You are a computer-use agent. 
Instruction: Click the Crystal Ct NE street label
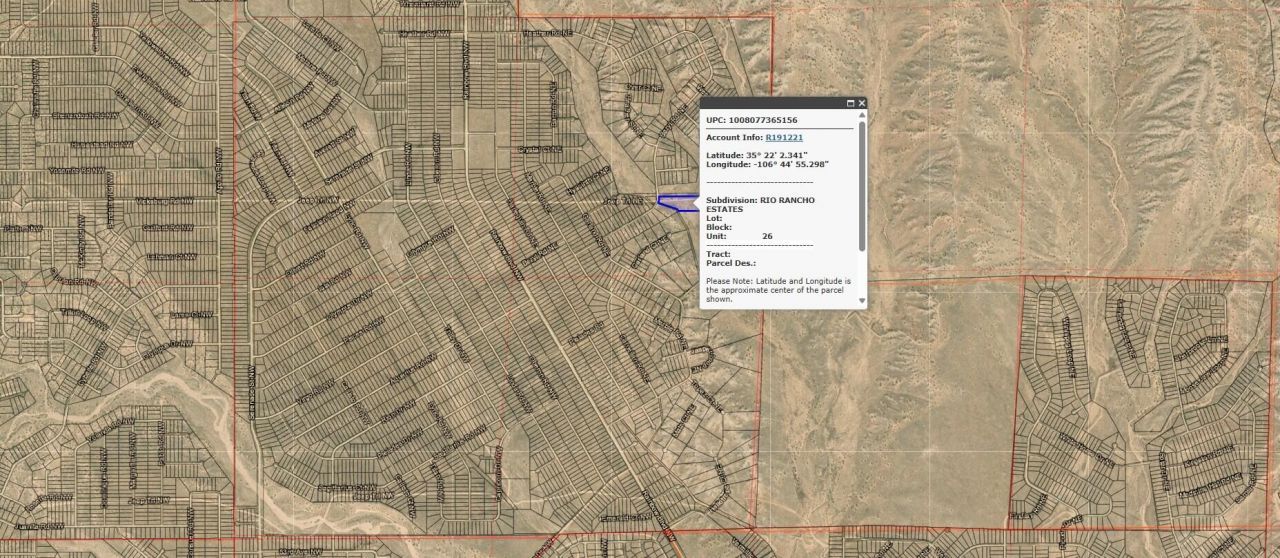point(540,150)
